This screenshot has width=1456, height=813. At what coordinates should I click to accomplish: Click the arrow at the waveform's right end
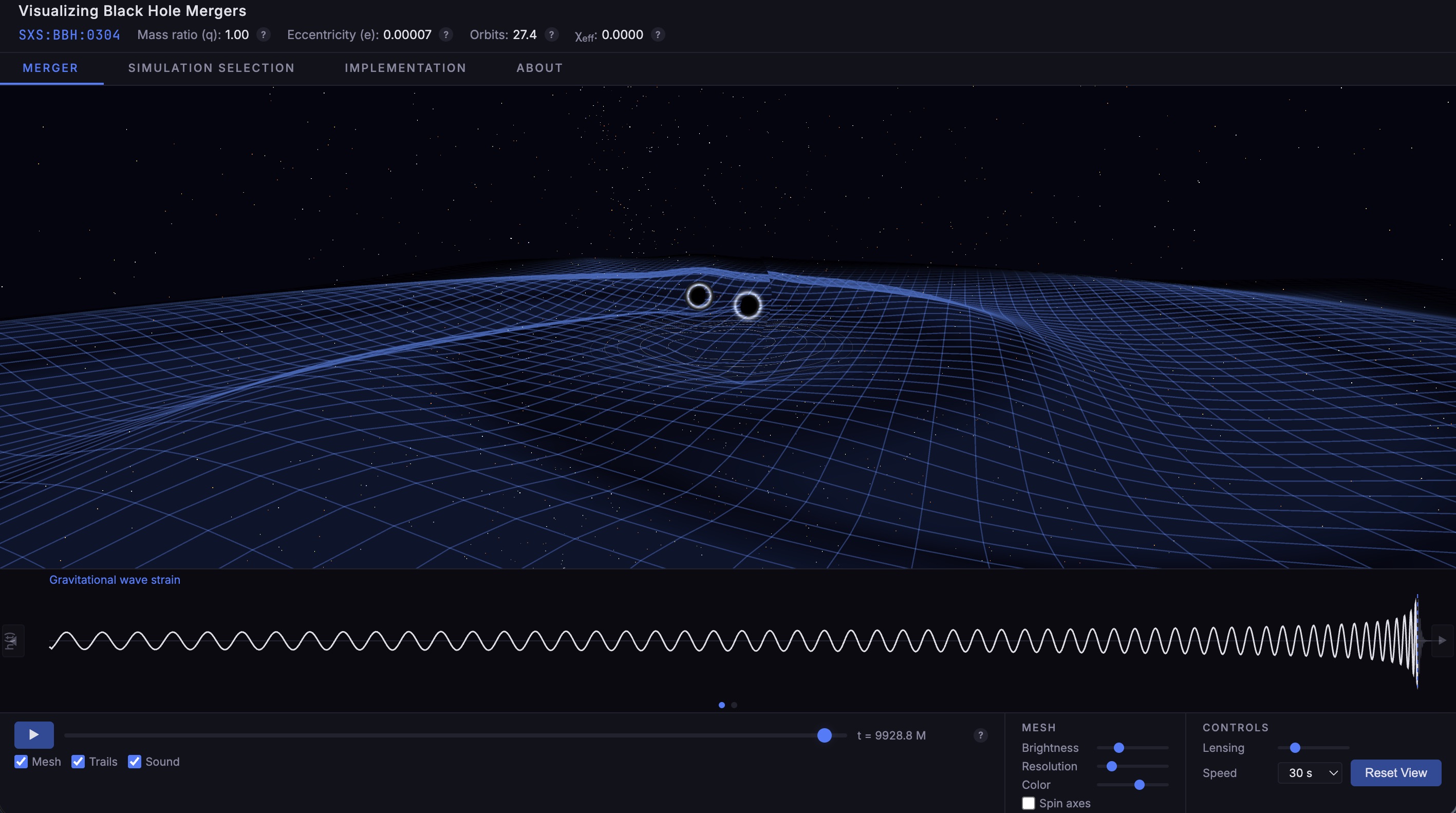click(x=1442, y=640)
